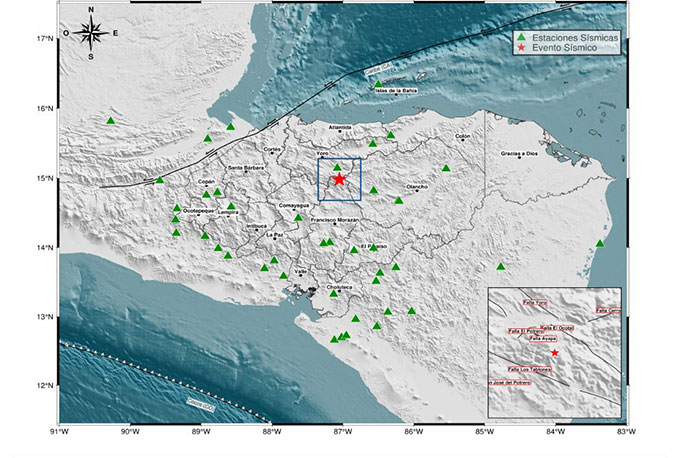Select the green station triangle at Islas de la Bahía
The height and width of the screenshot is (458, 700).
point(378,85)
